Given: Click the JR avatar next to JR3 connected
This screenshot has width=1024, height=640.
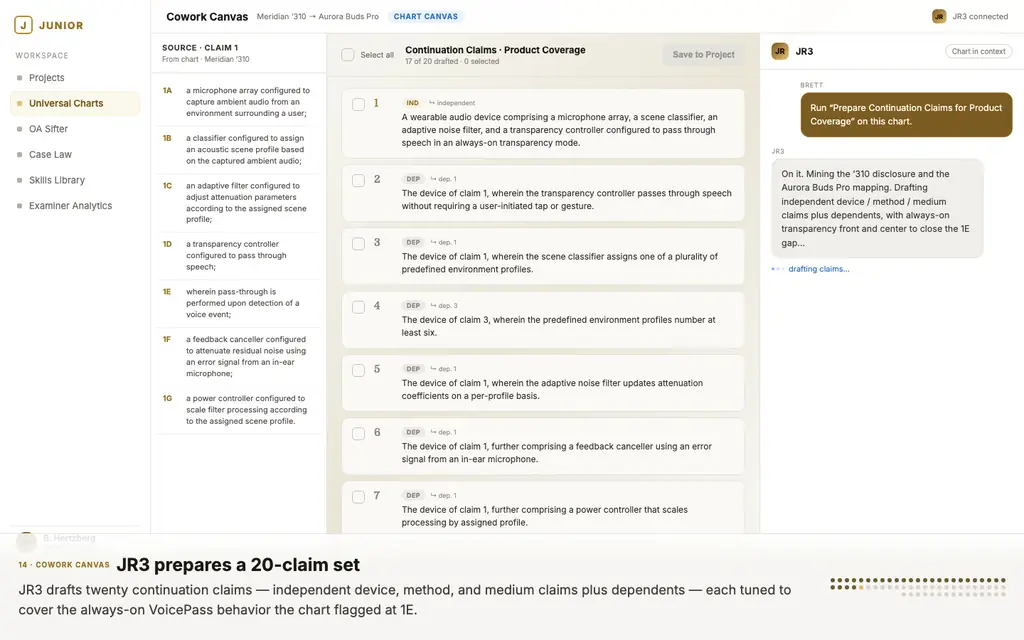Looking at the screenshot, I should [x=939, y=16].
